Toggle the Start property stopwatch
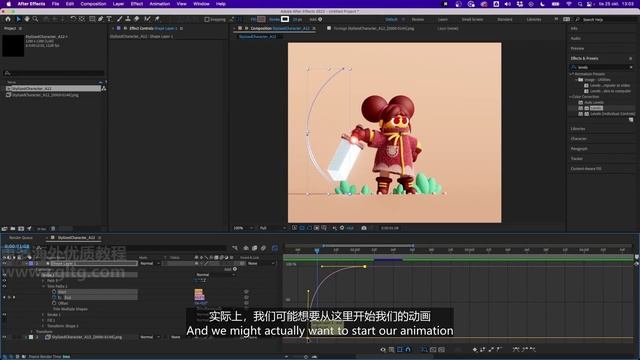The height and width of the screenshot is (360, 640). [54, 292]
